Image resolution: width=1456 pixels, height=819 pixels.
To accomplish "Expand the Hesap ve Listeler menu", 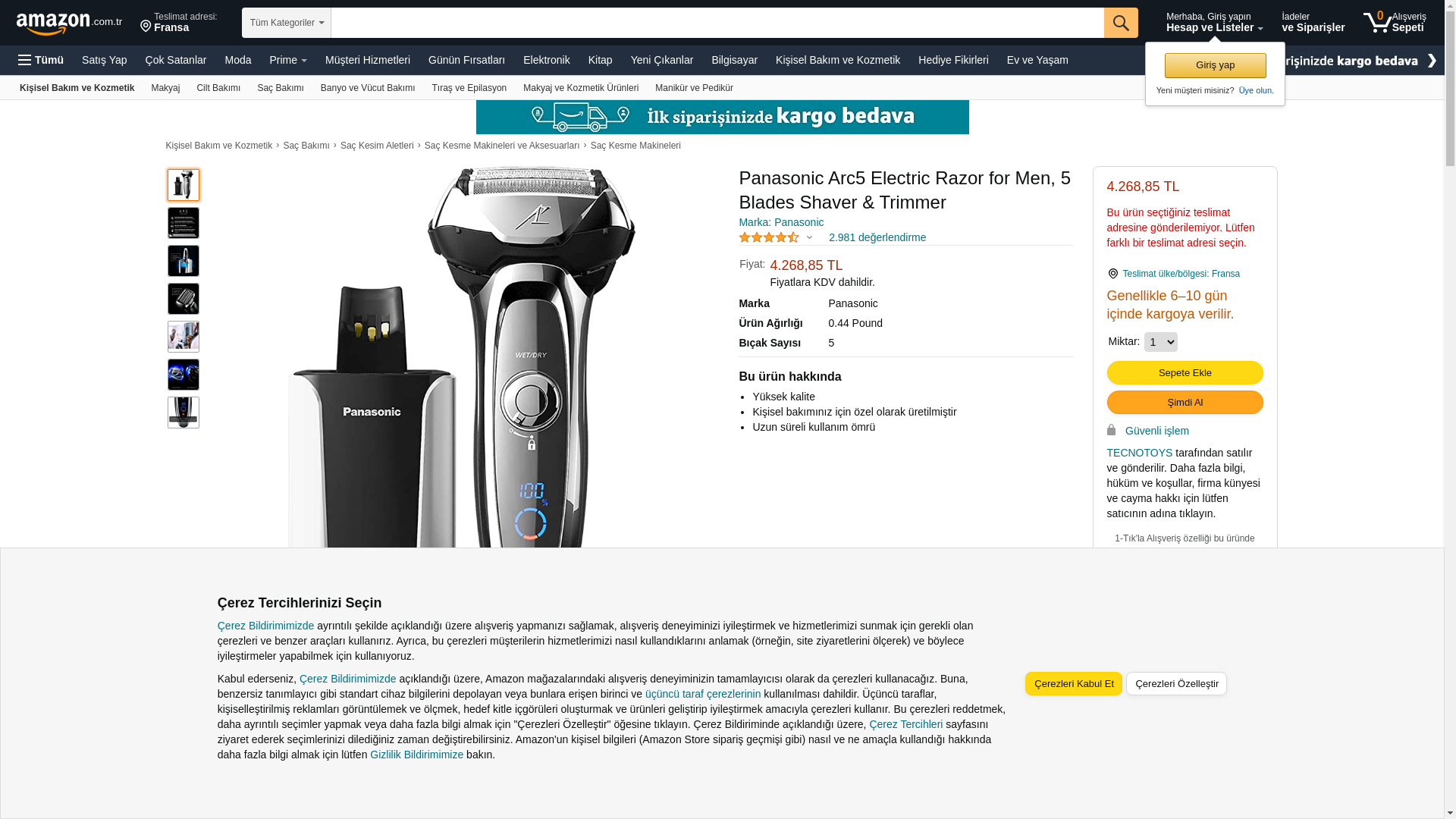I will click(1214, 22).
